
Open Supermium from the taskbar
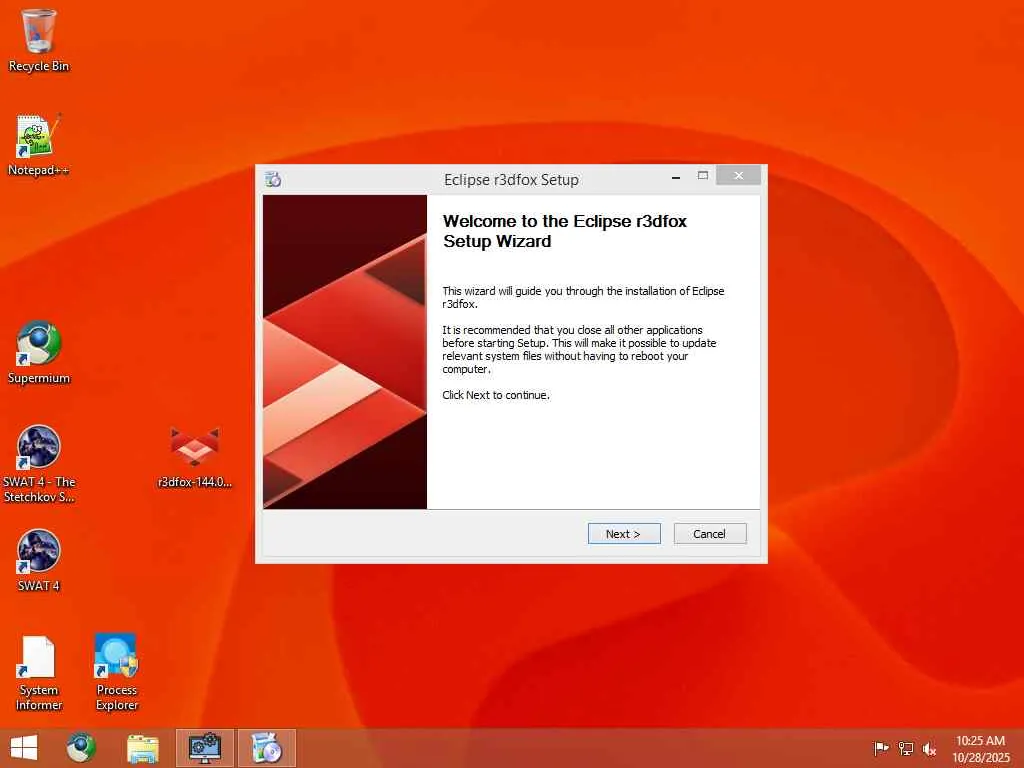[x=81, y=748]
